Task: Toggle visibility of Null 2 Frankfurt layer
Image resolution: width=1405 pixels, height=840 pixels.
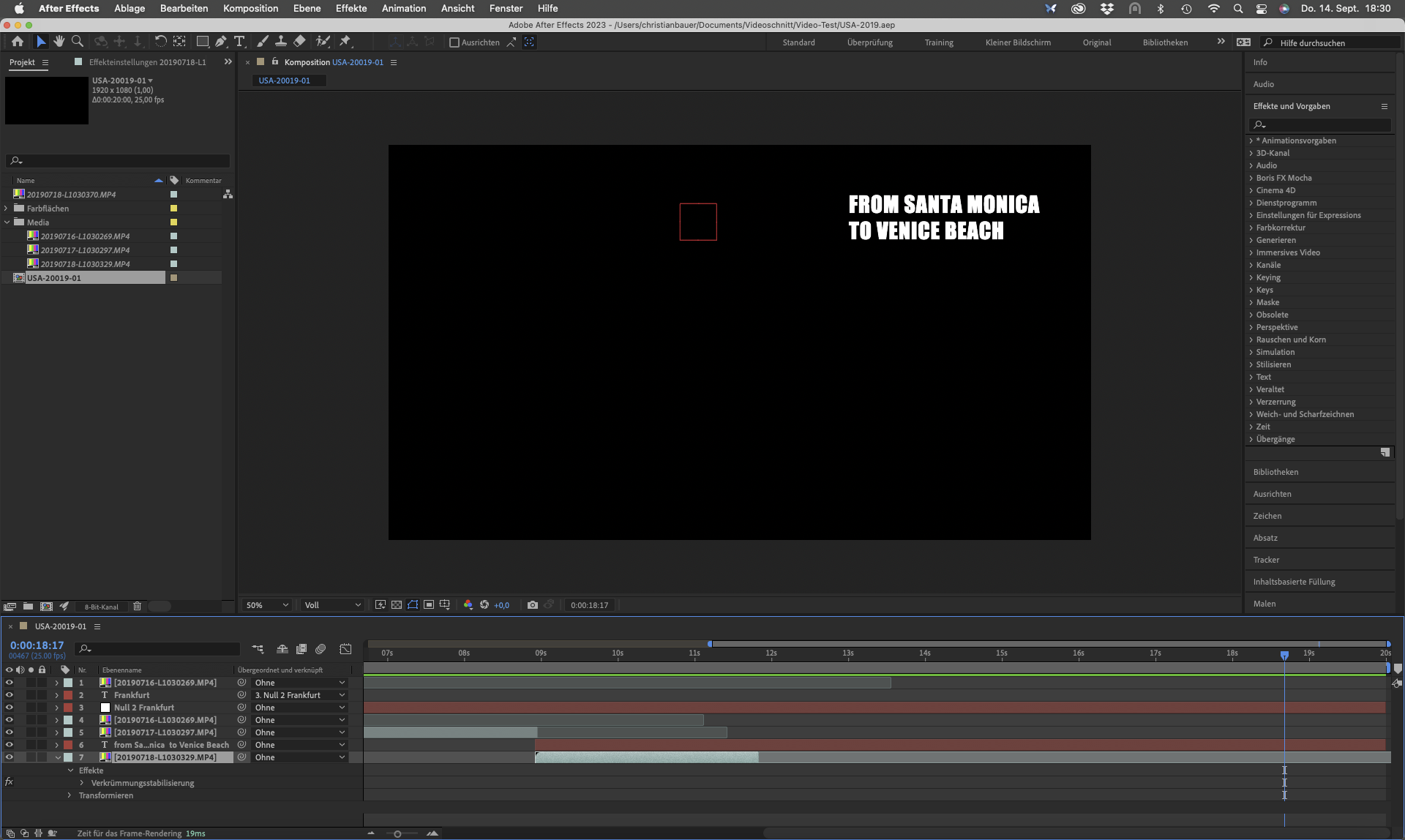Action: tap(10, 708)
